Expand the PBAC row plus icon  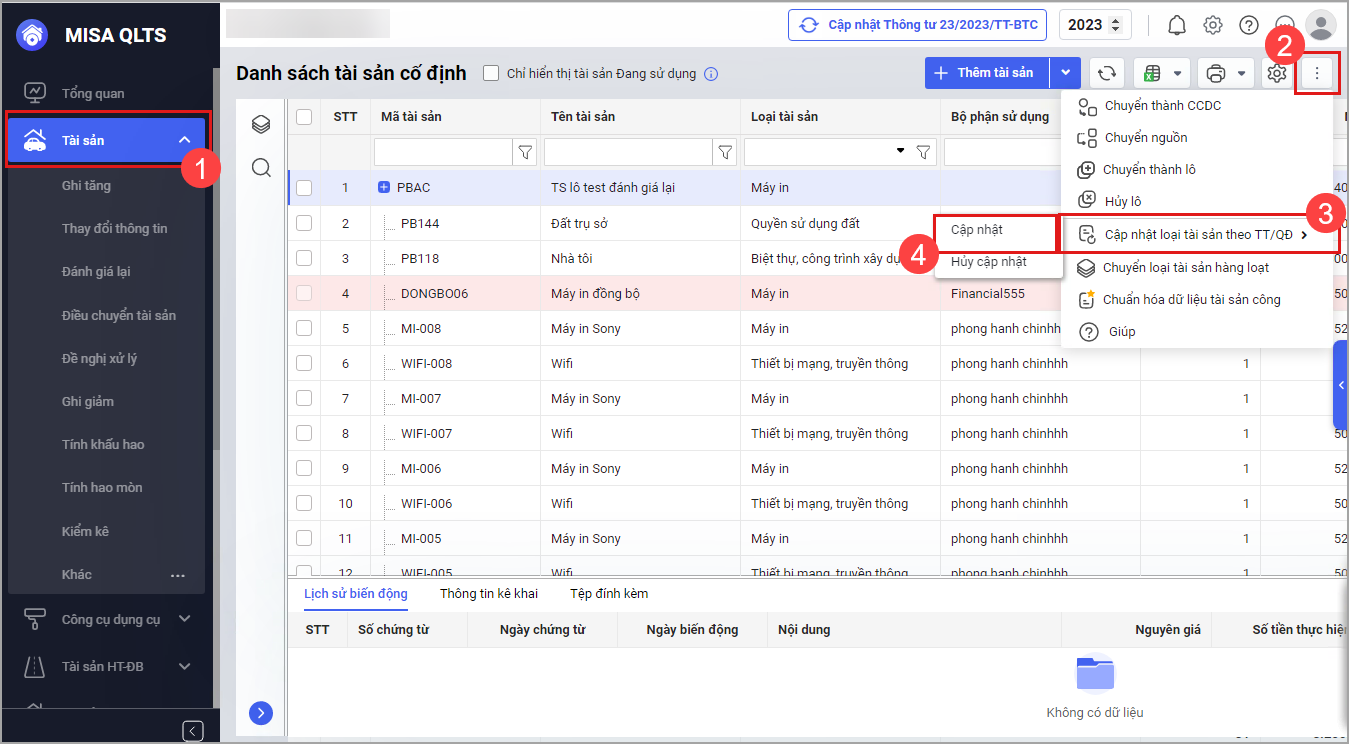click(385, 188)
